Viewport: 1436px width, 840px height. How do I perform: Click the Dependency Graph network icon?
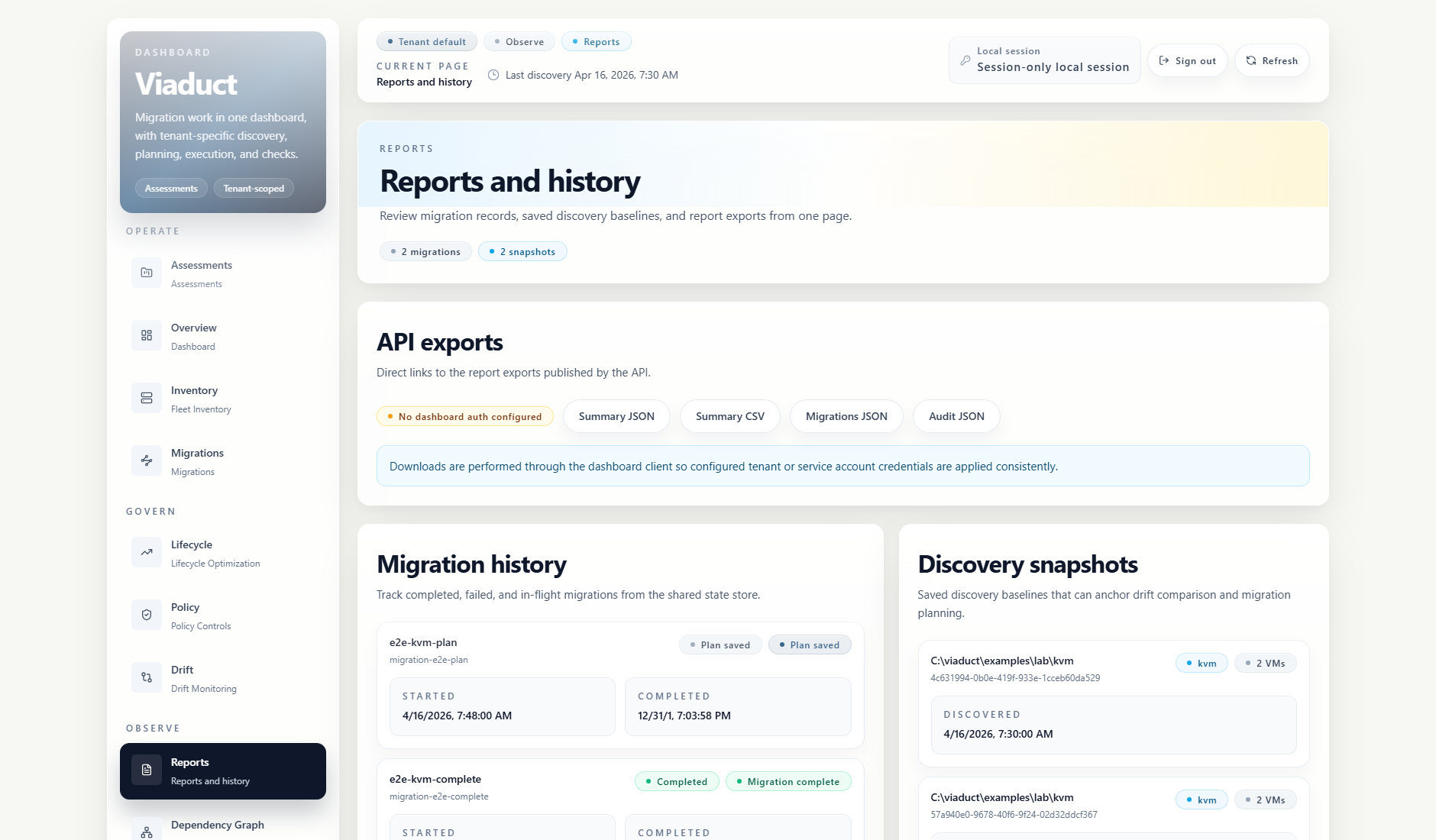coord(147,831)
